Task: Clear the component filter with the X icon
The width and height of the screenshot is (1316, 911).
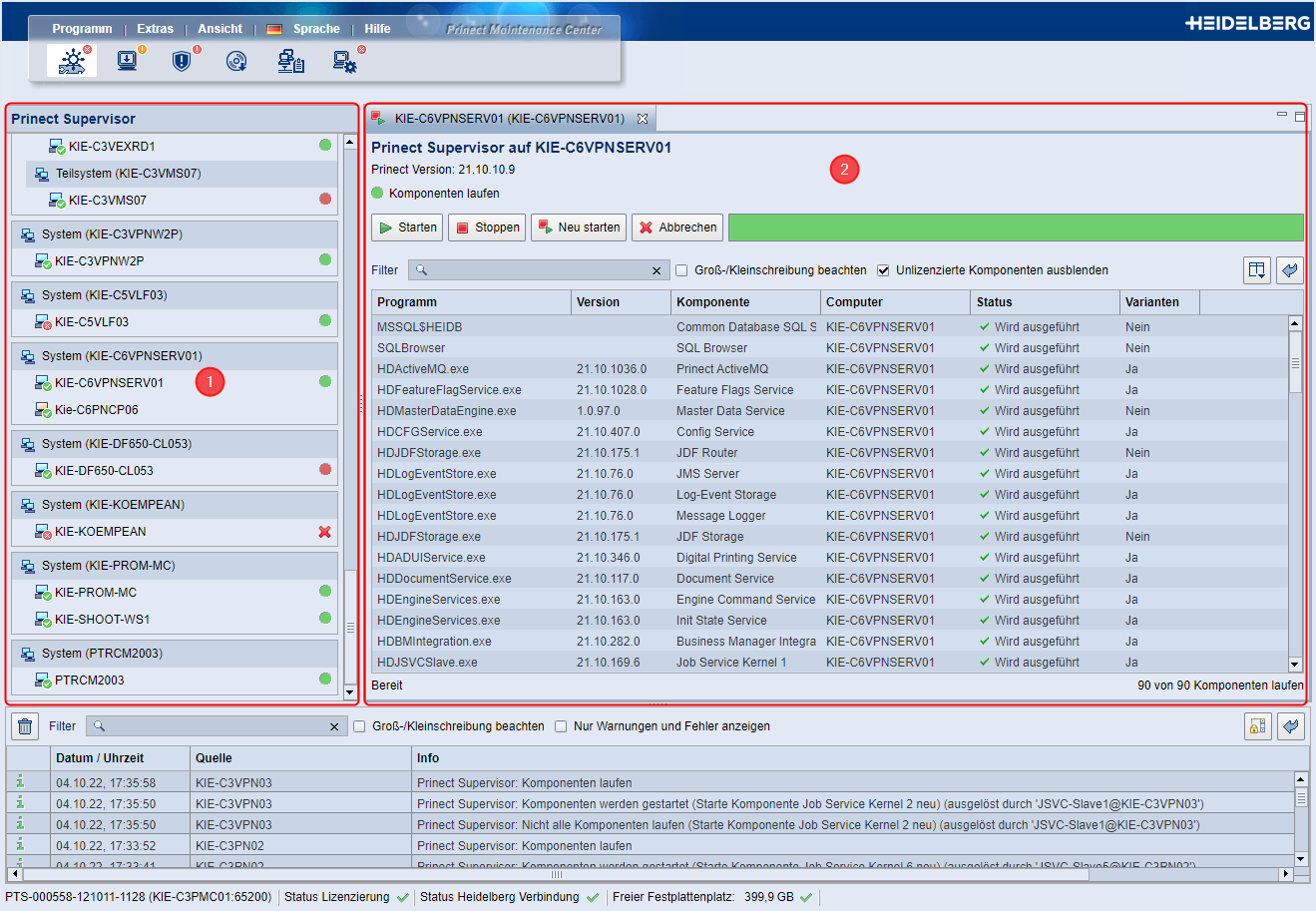Action: [657, 270]
